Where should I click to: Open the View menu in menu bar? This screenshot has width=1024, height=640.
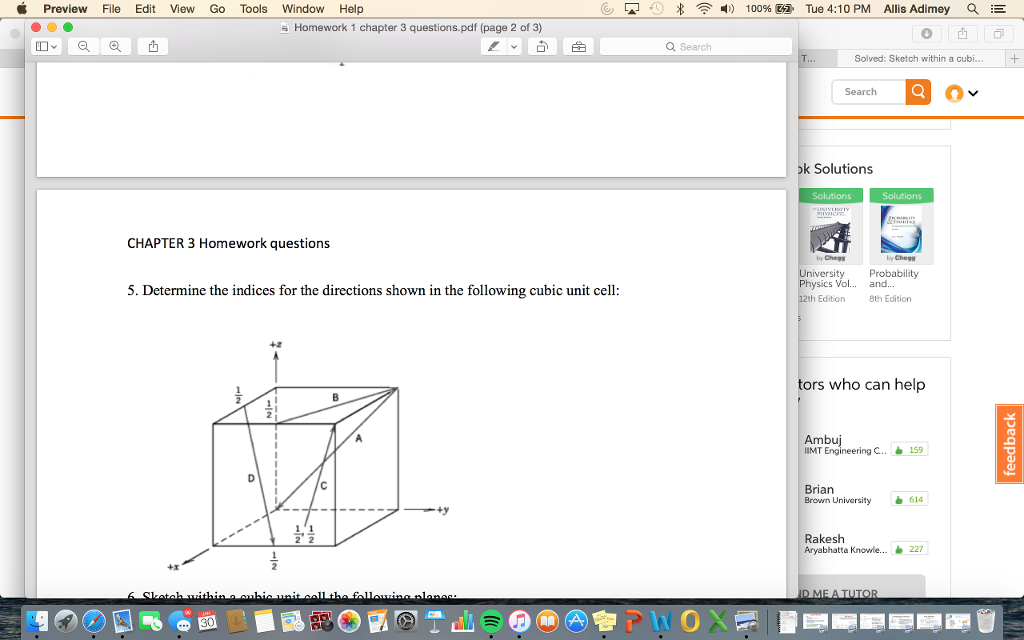tap(182, 8)
